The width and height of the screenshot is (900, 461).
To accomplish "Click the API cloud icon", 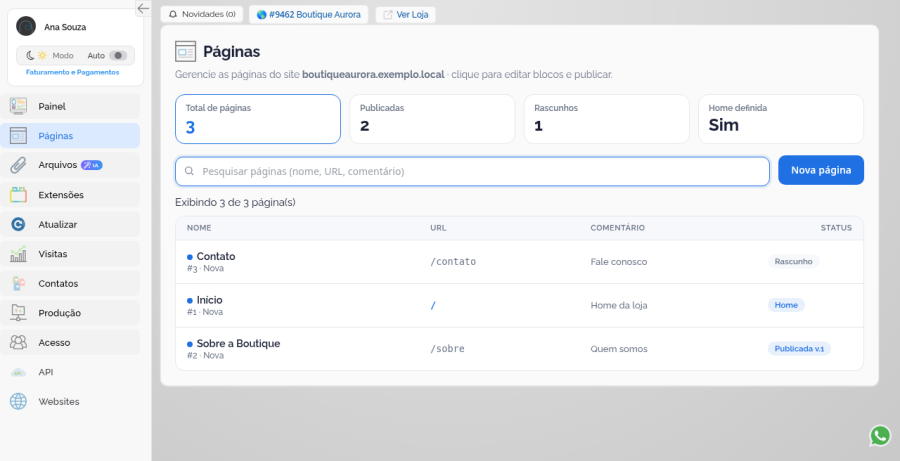I will (18, 373).
